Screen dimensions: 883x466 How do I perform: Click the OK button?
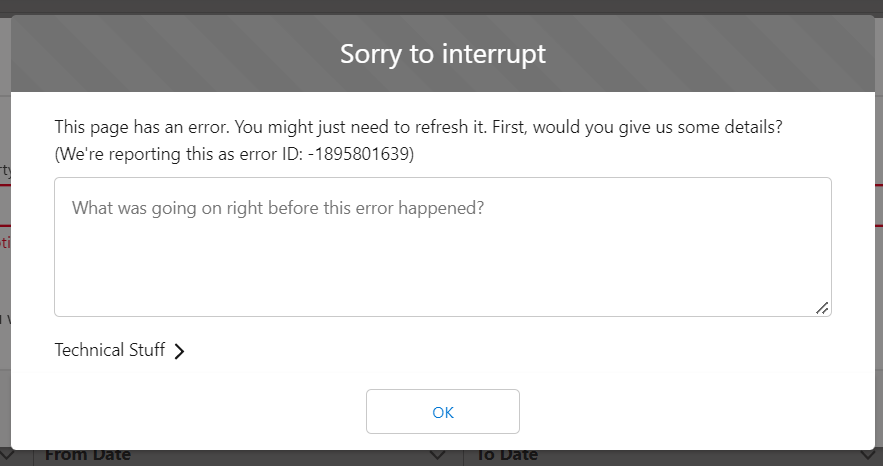coord(443,411)
